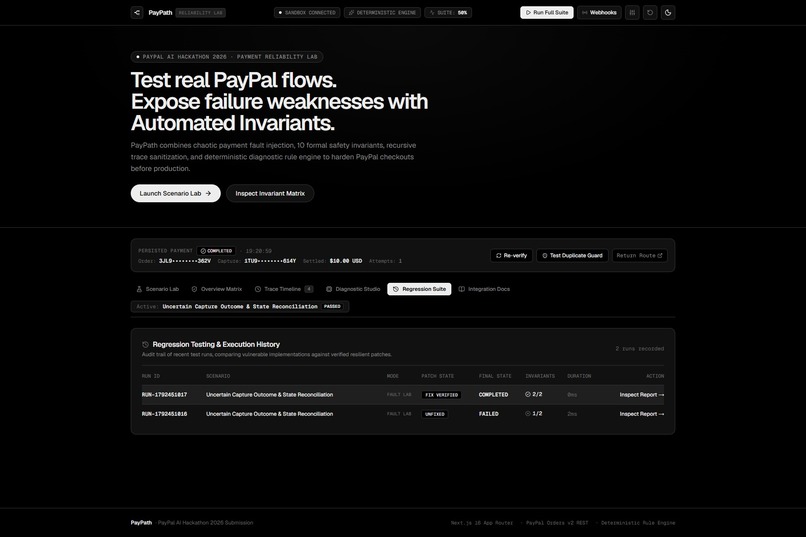
Task: Click the COMPLETED final state cell
Action: click(493, 395)
